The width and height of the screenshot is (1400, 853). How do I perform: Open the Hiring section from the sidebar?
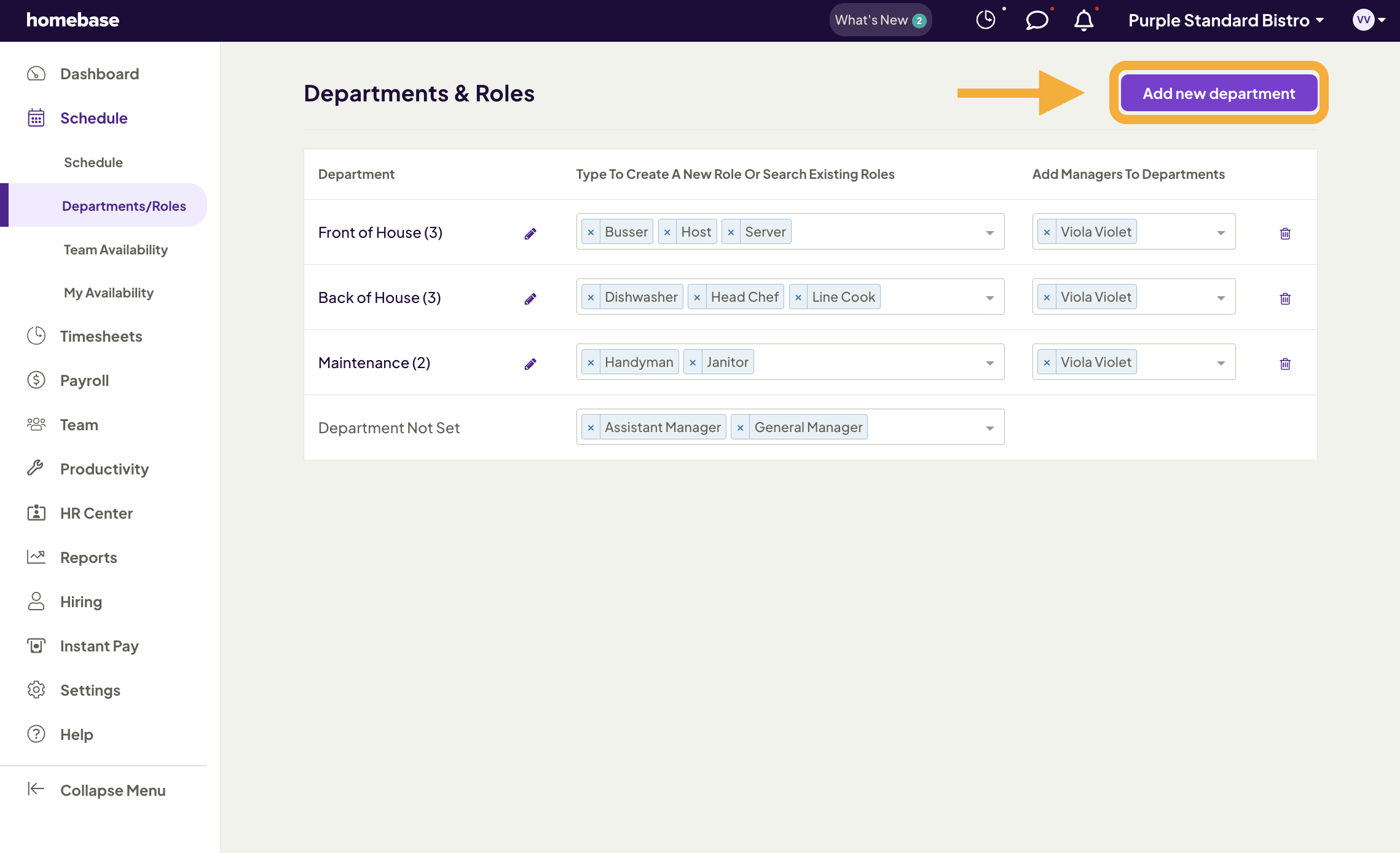tap(81, 602)
